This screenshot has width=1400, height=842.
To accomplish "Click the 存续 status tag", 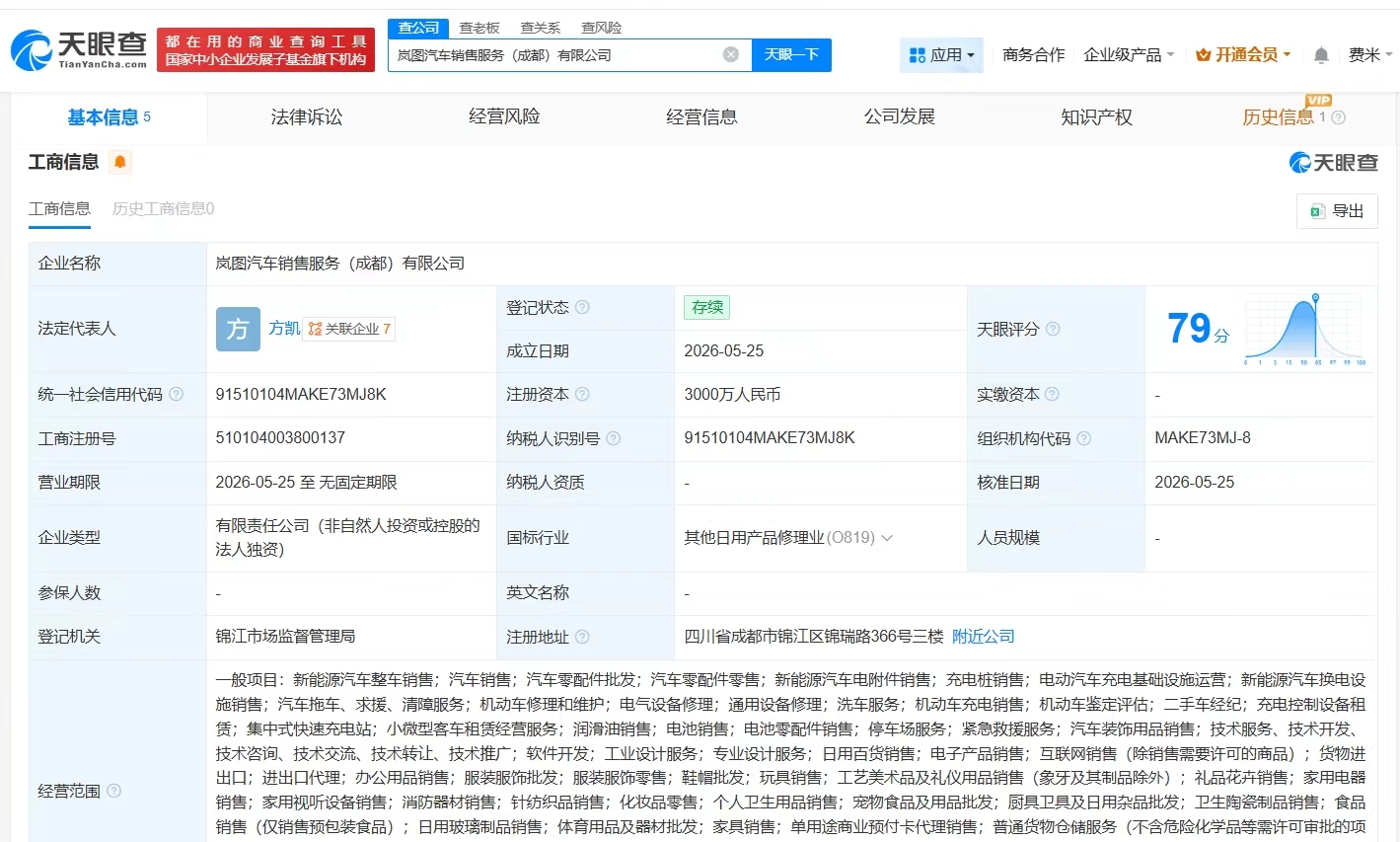I will click(707, 307).
